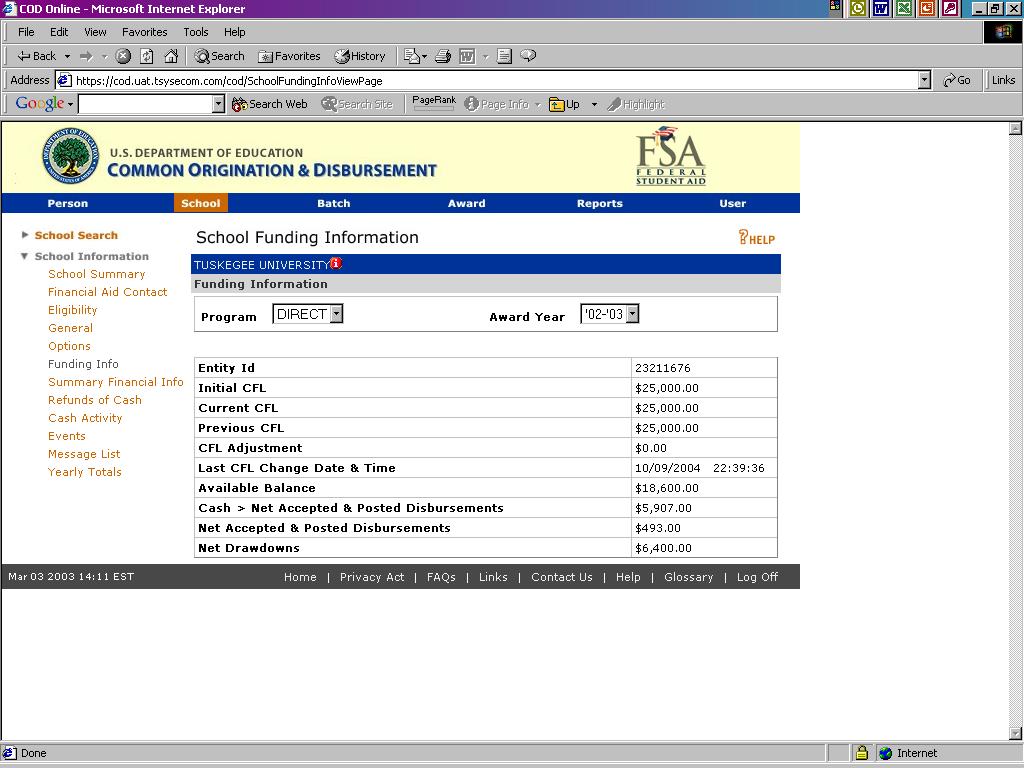Open Cash Activity link
This screenshot has width=1024, height=768.
point(85,418)
